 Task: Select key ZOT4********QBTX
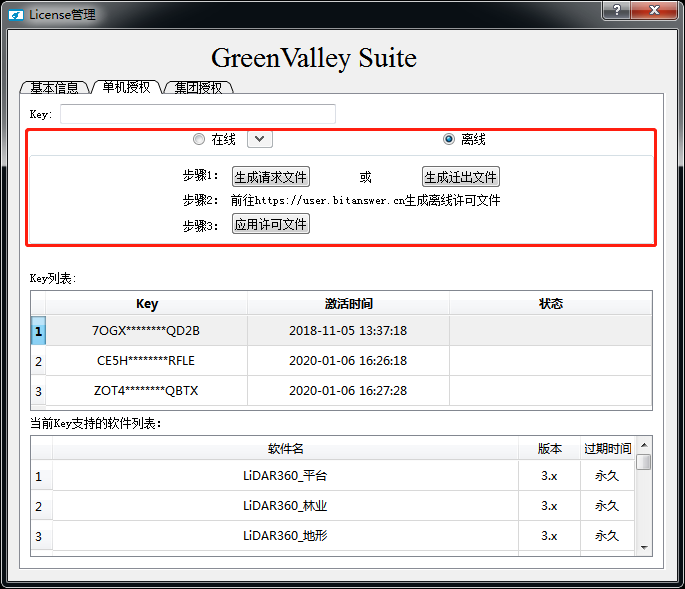(146, 391)
